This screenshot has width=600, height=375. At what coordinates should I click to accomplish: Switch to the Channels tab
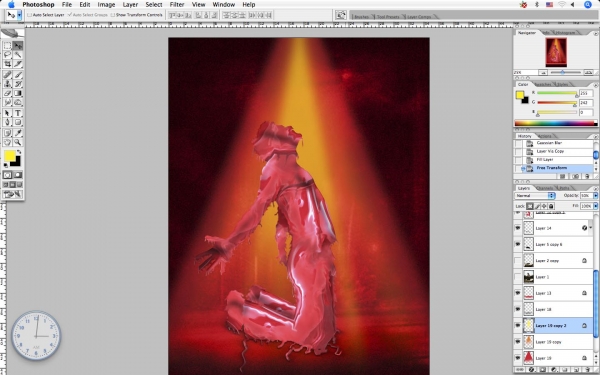pos(544,188)
